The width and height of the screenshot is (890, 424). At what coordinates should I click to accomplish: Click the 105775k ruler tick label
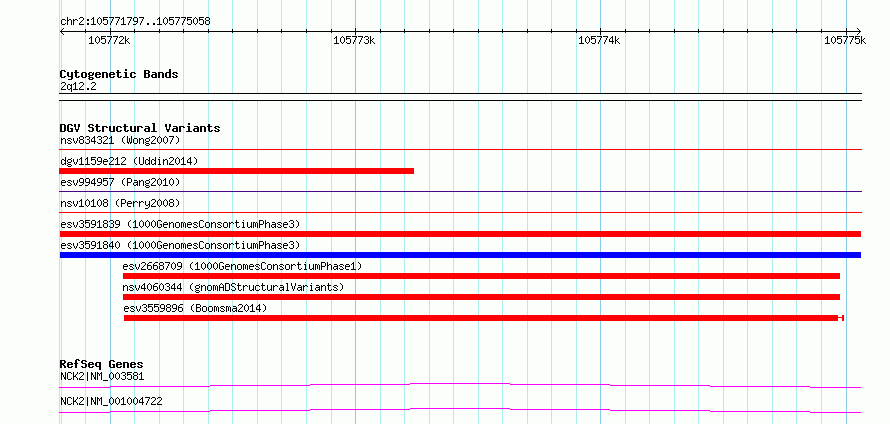[845, 40]
